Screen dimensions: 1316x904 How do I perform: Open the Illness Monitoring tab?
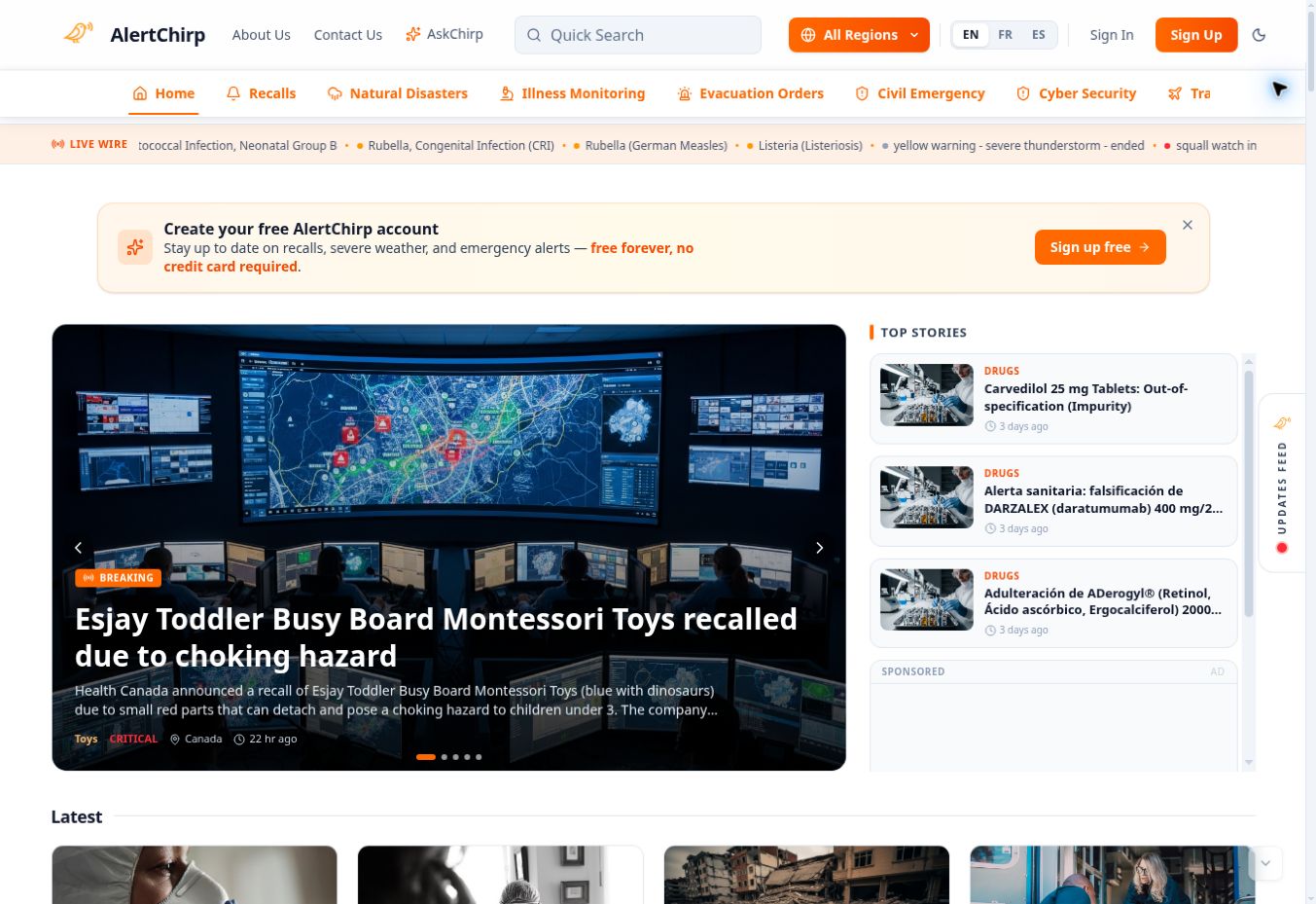[x=572, y=93]
